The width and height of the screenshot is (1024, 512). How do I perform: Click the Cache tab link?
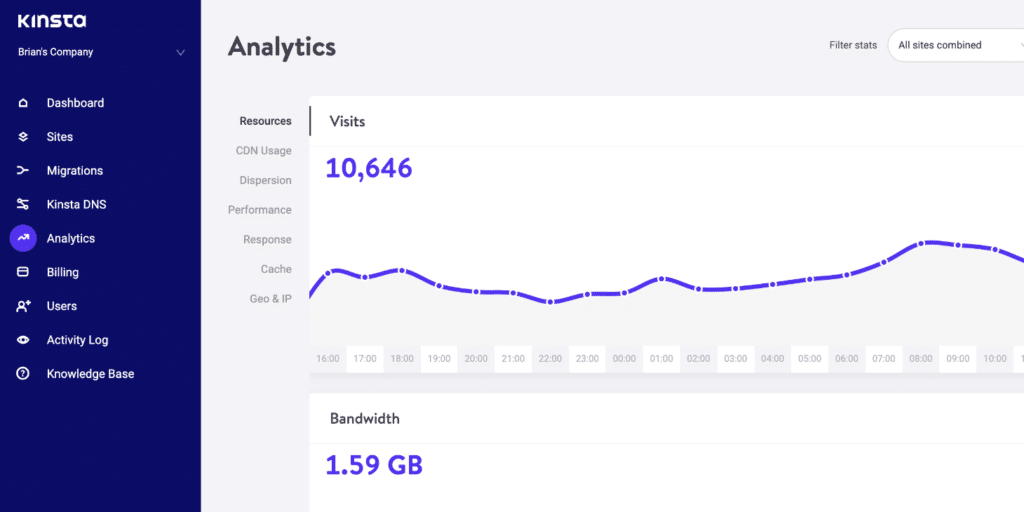click(276, 269)
